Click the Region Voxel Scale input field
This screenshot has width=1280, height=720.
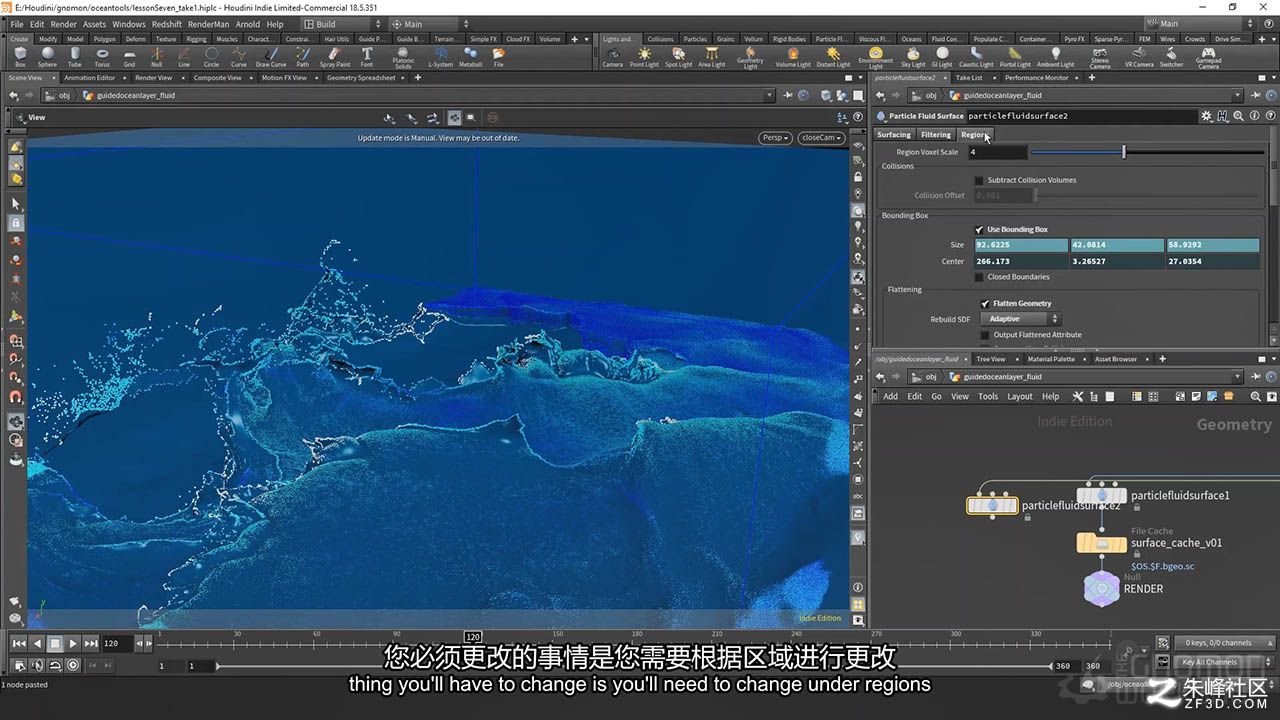996,152
